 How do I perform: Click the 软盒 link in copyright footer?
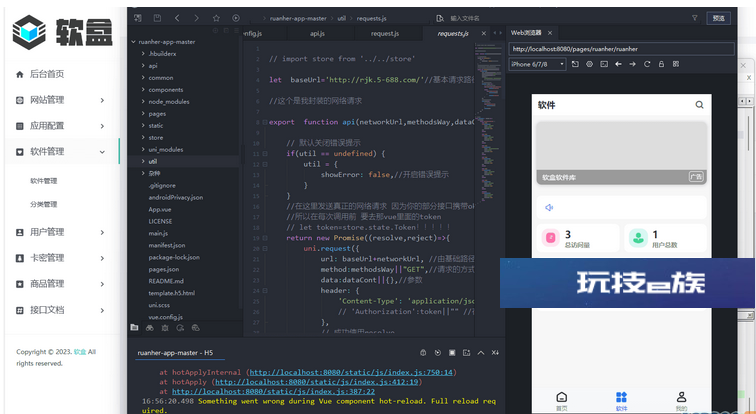[80, 352]
